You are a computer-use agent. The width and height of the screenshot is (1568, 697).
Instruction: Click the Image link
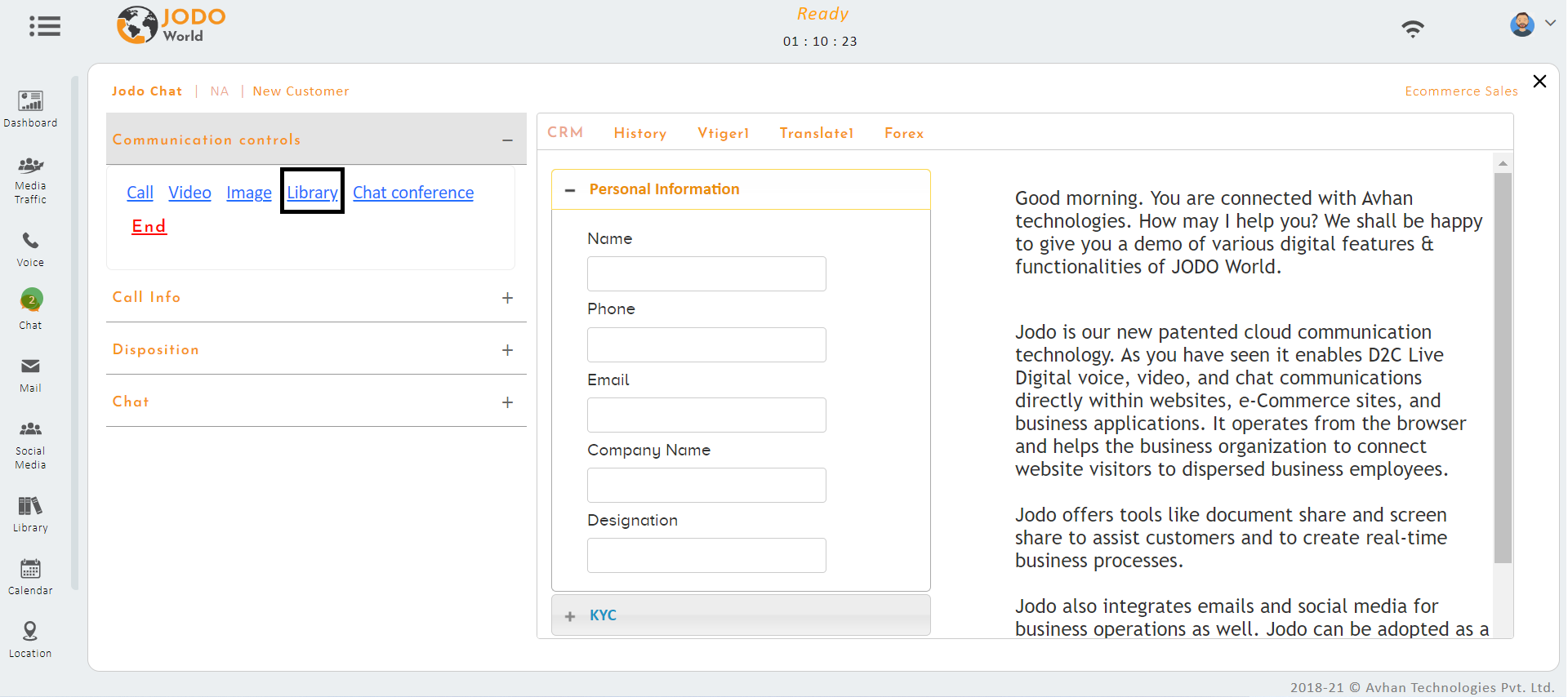249,193
